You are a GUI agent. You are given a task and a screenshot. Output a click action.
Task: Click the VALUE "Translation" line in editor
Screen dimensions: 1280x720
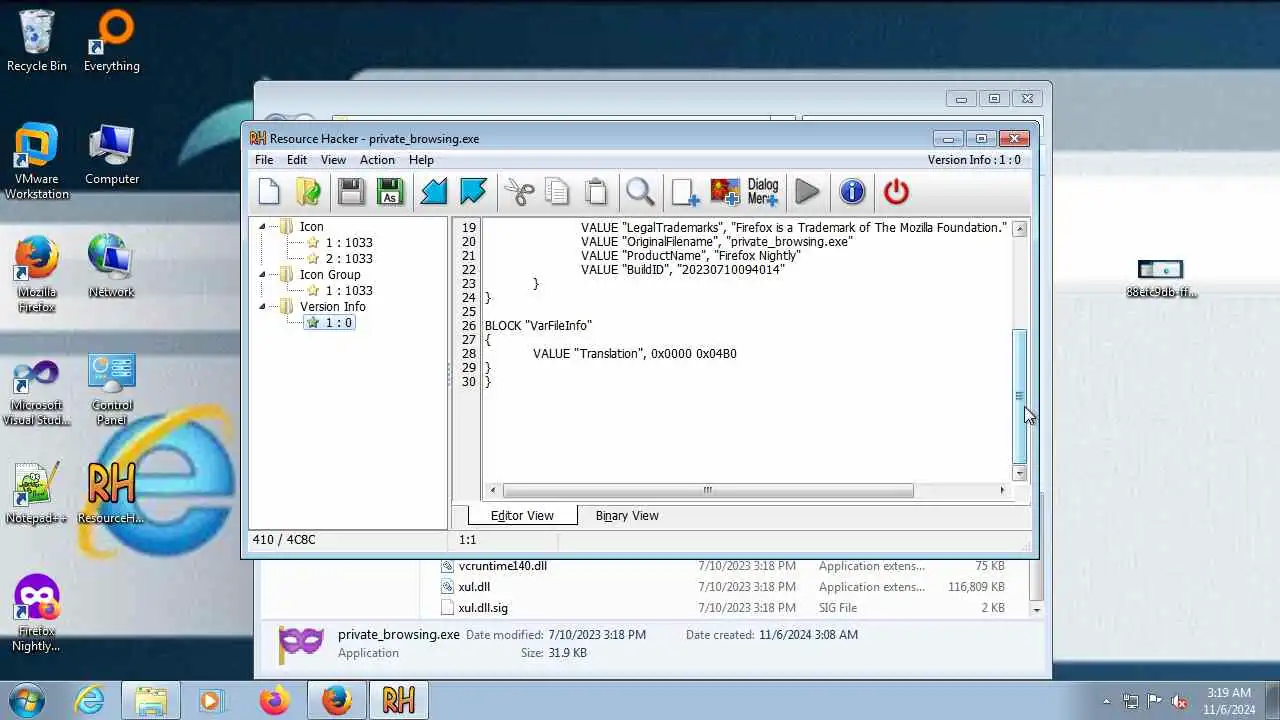click(635, 354)
